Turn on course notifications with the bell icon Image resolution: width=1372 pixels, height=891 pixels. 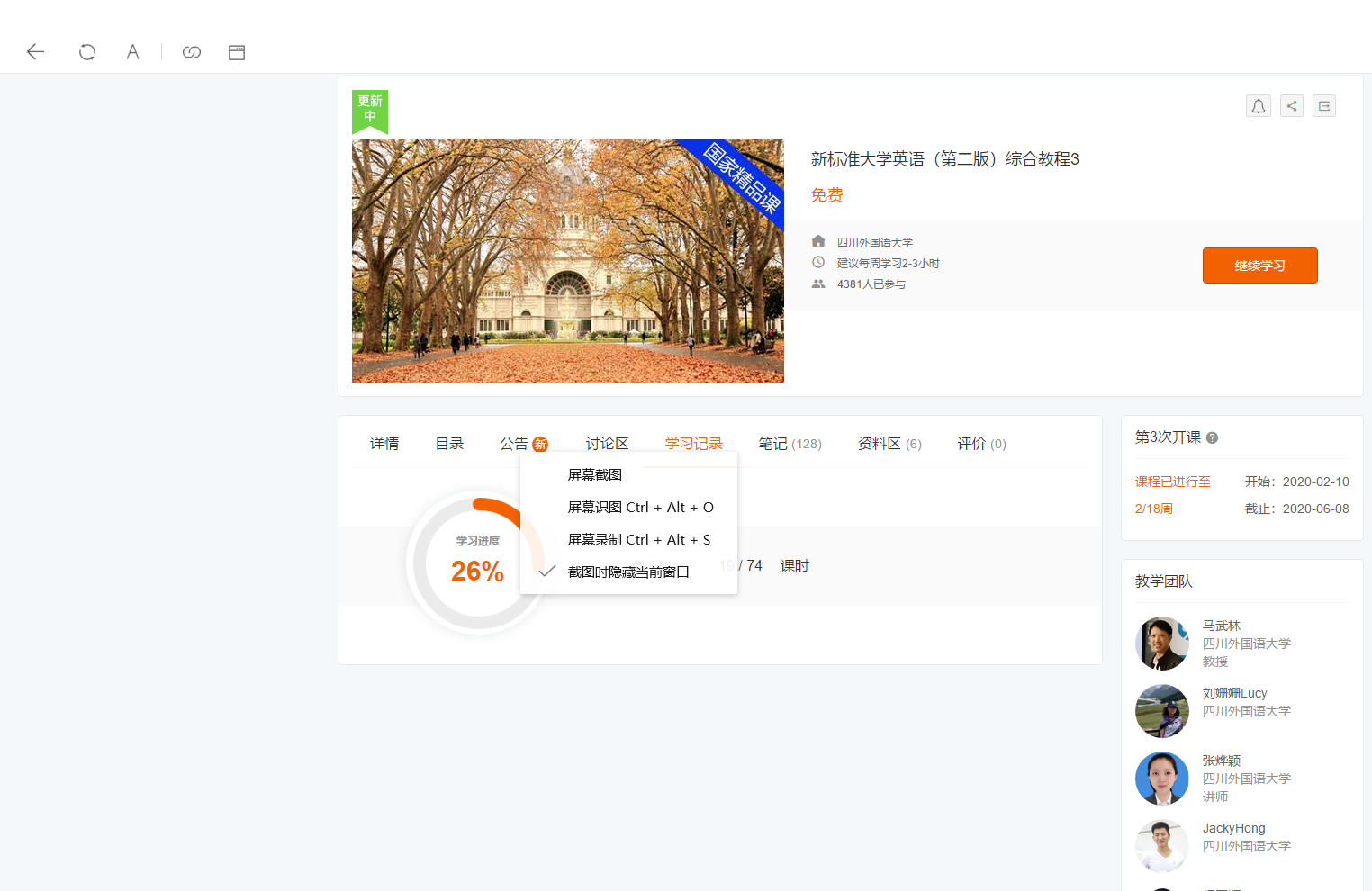click(x=1259, y=106)
